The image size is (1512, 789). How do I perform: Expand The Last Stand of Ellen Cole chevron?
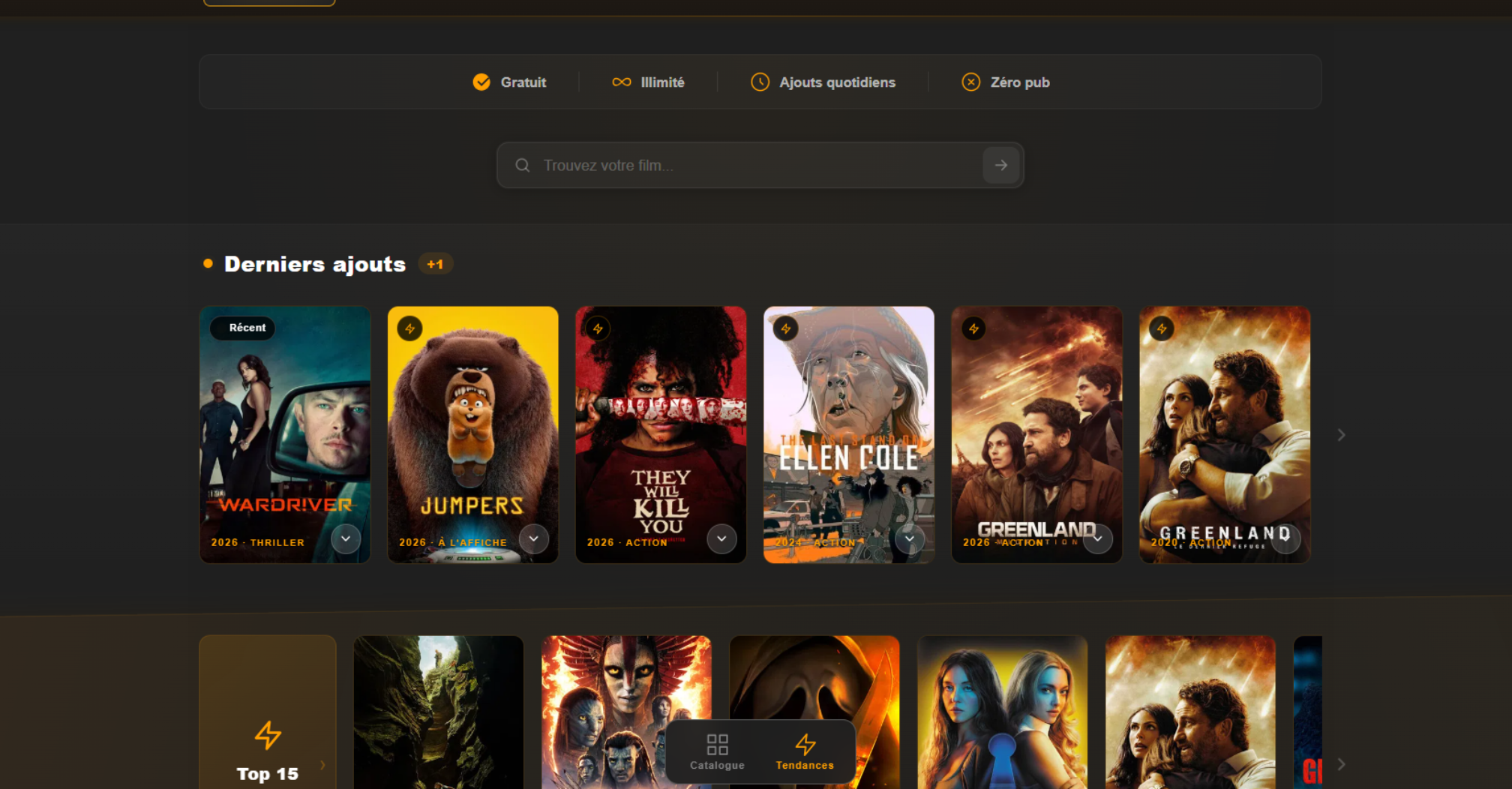click(909, 538)
